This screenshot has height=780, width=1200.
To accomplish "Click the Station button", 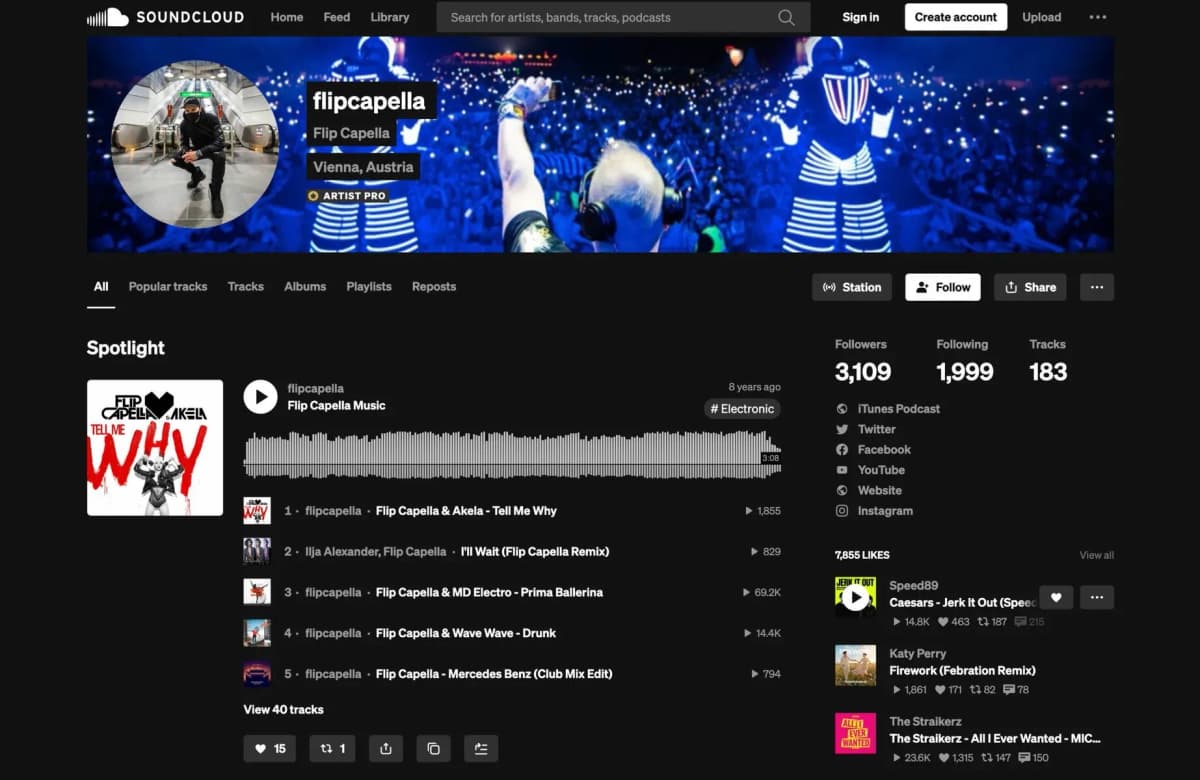I will (x=852, y=287).
